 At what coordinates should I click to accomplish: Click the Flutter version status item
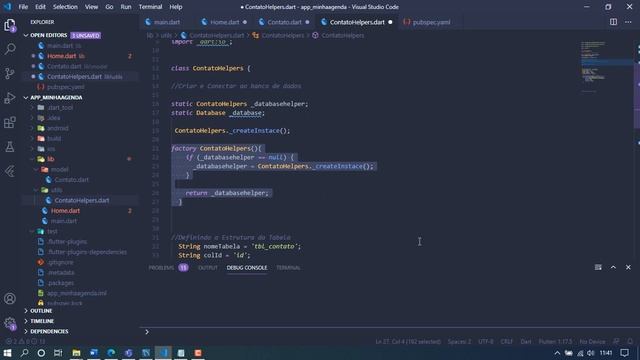555,341
